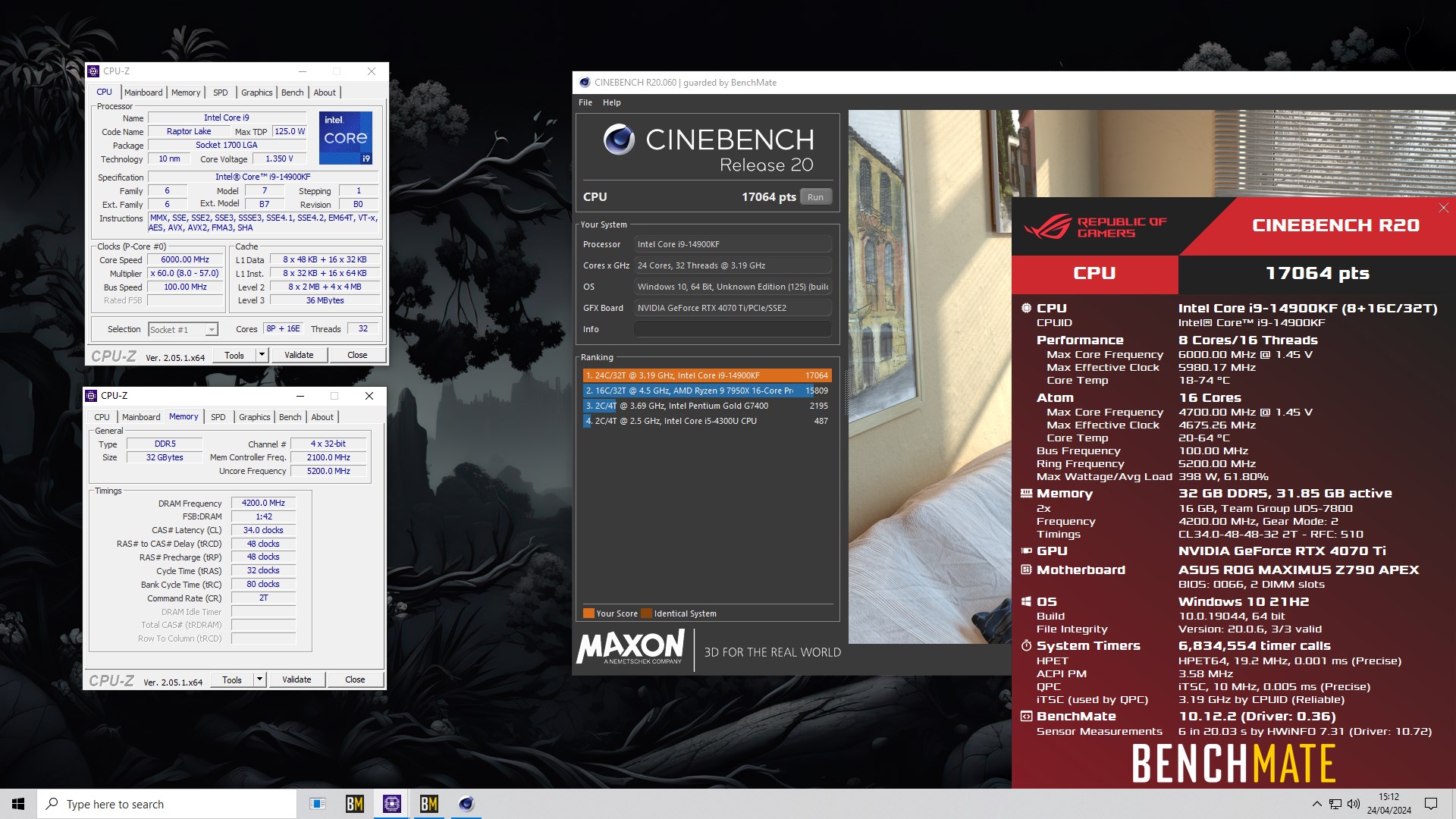1456x819 pixels.
Task: Click the DRAM Frequency 4200.0 MHz value
Action: 263,503
